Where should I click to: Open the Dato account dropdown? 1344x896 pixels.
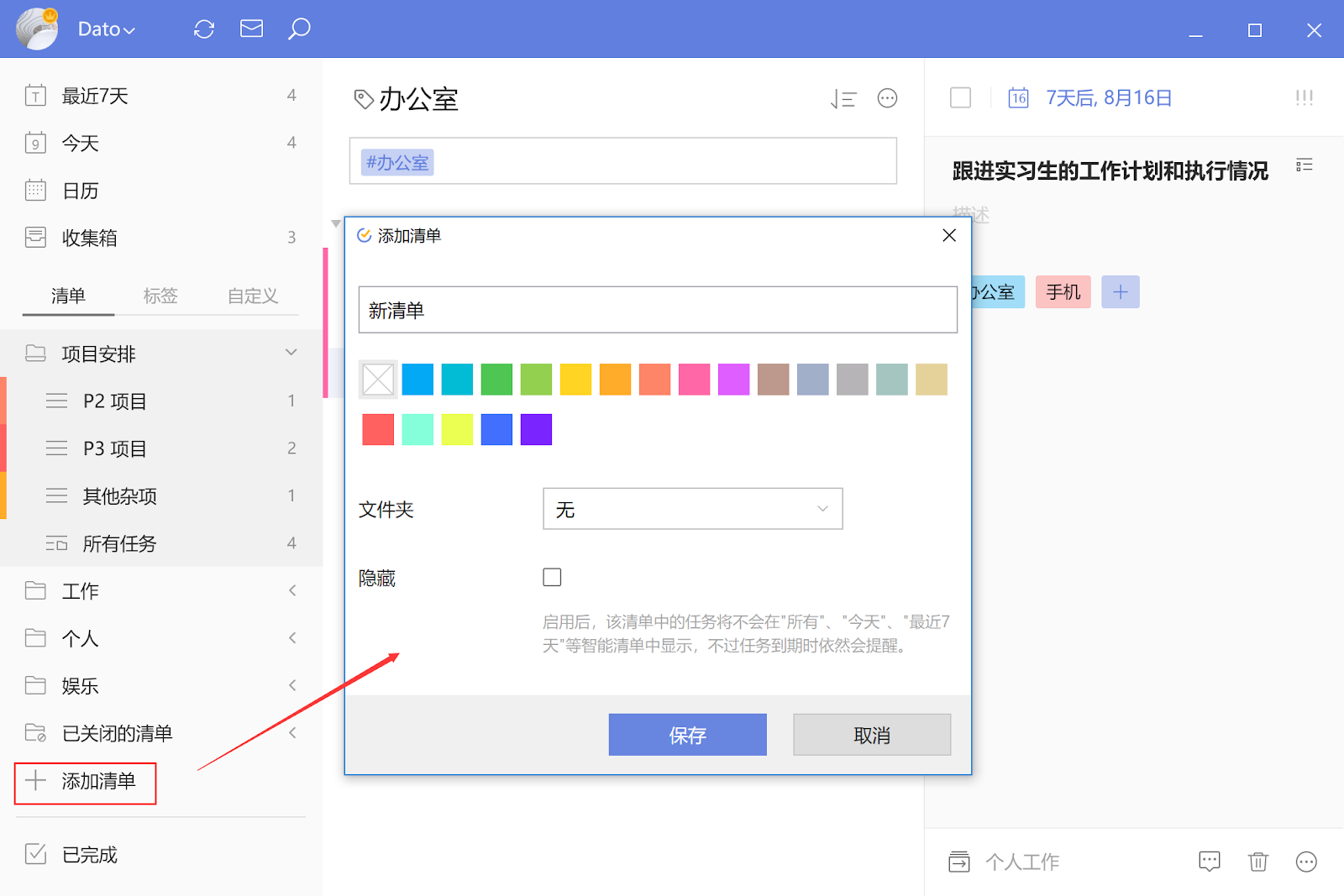click(106, 29)
